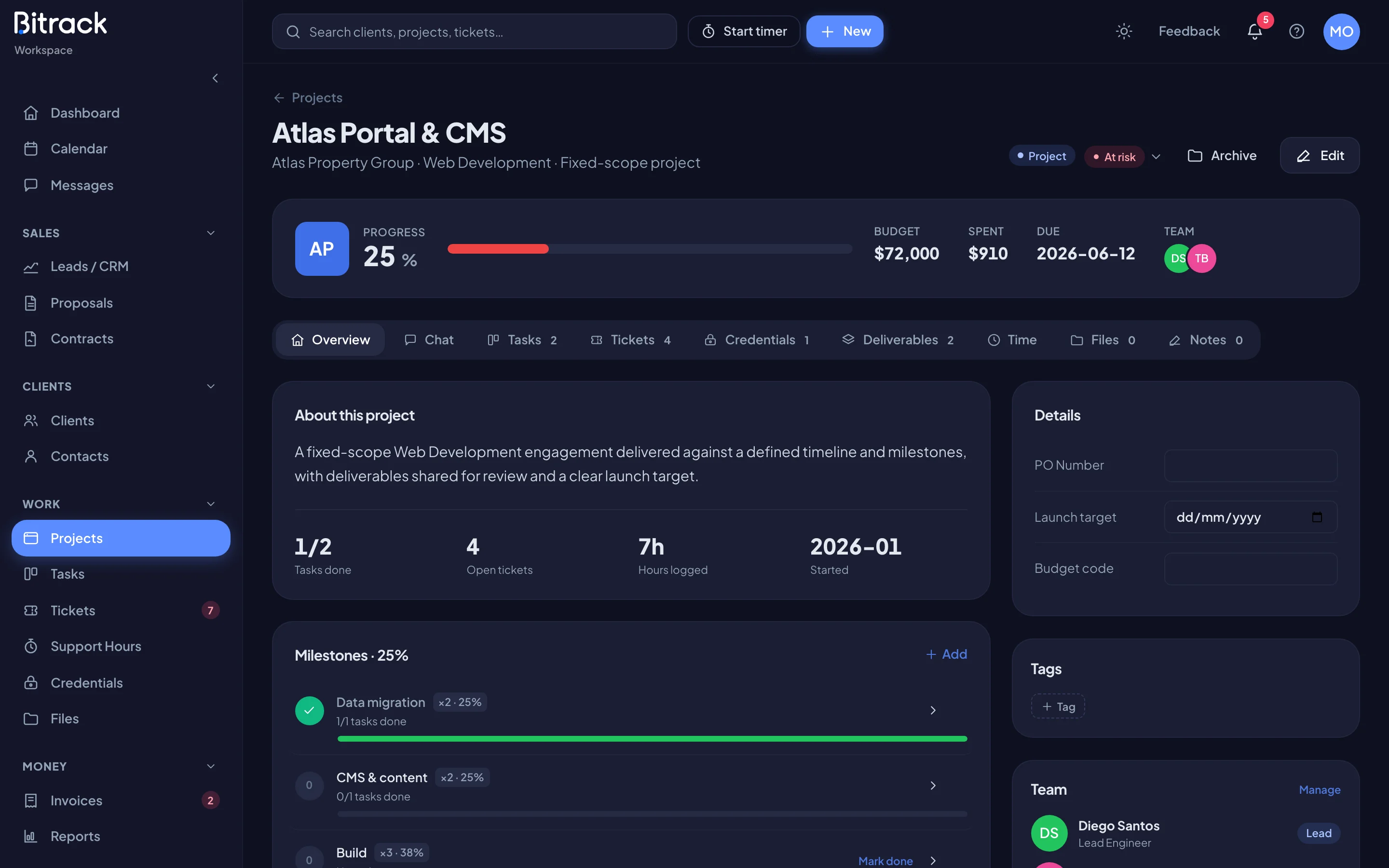This screenshot has height=868, width=1389.
Task: Click the calendar picker icon in Launch target
Action: pos(1317,516)
